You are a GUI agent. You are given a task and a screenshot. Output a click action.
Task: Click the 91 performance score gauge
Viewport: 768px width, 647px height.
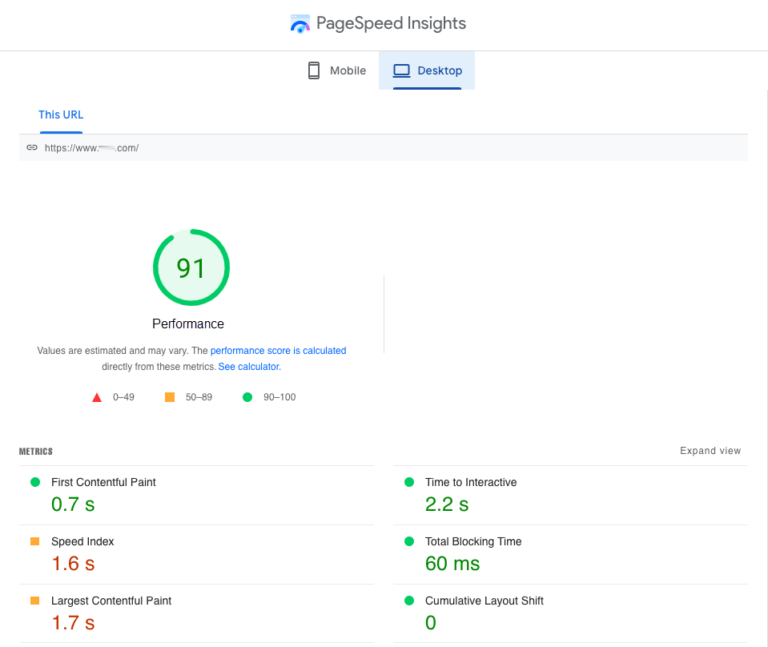(191, 267)
